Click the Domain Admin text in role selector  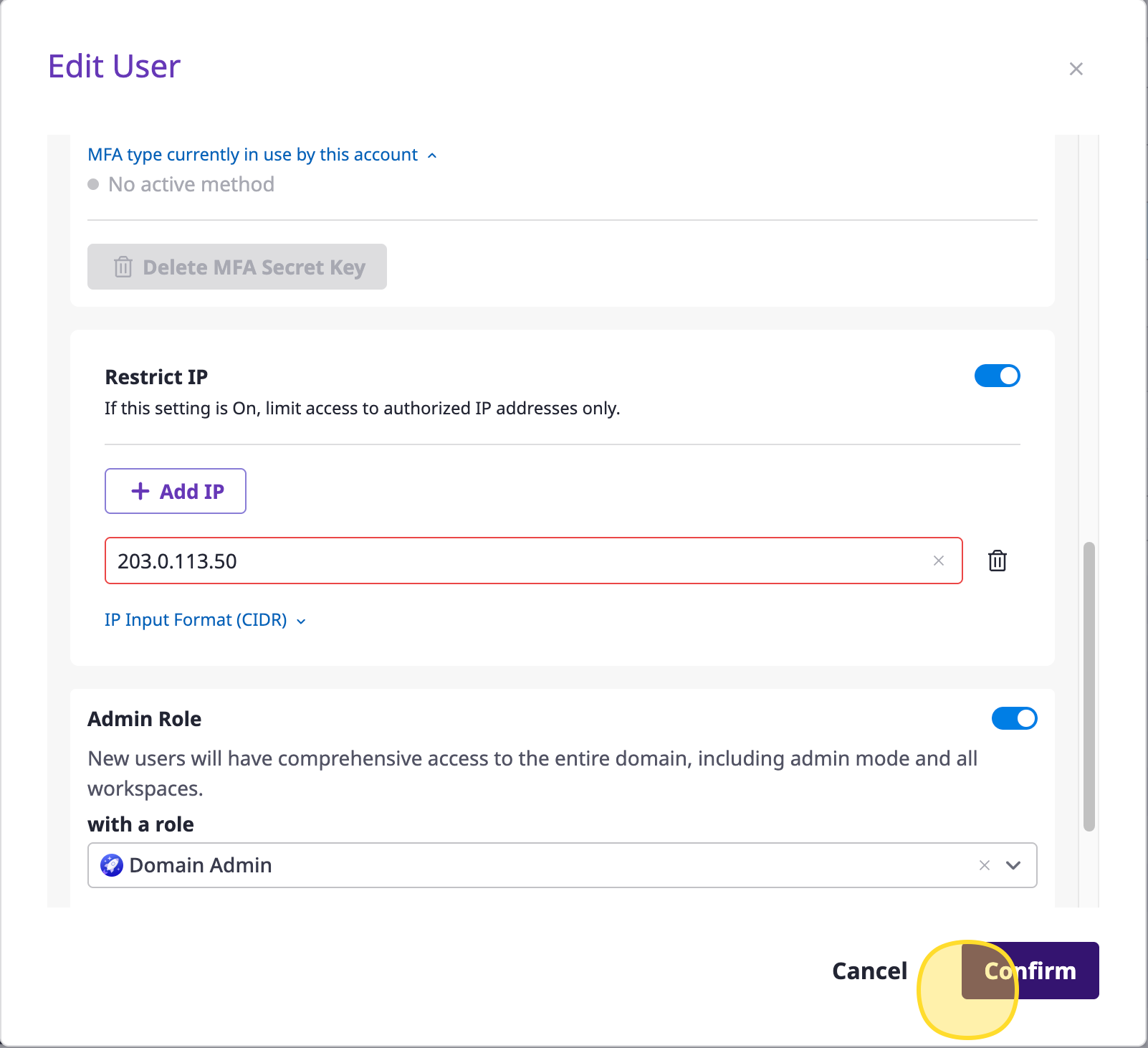point(201,865)
